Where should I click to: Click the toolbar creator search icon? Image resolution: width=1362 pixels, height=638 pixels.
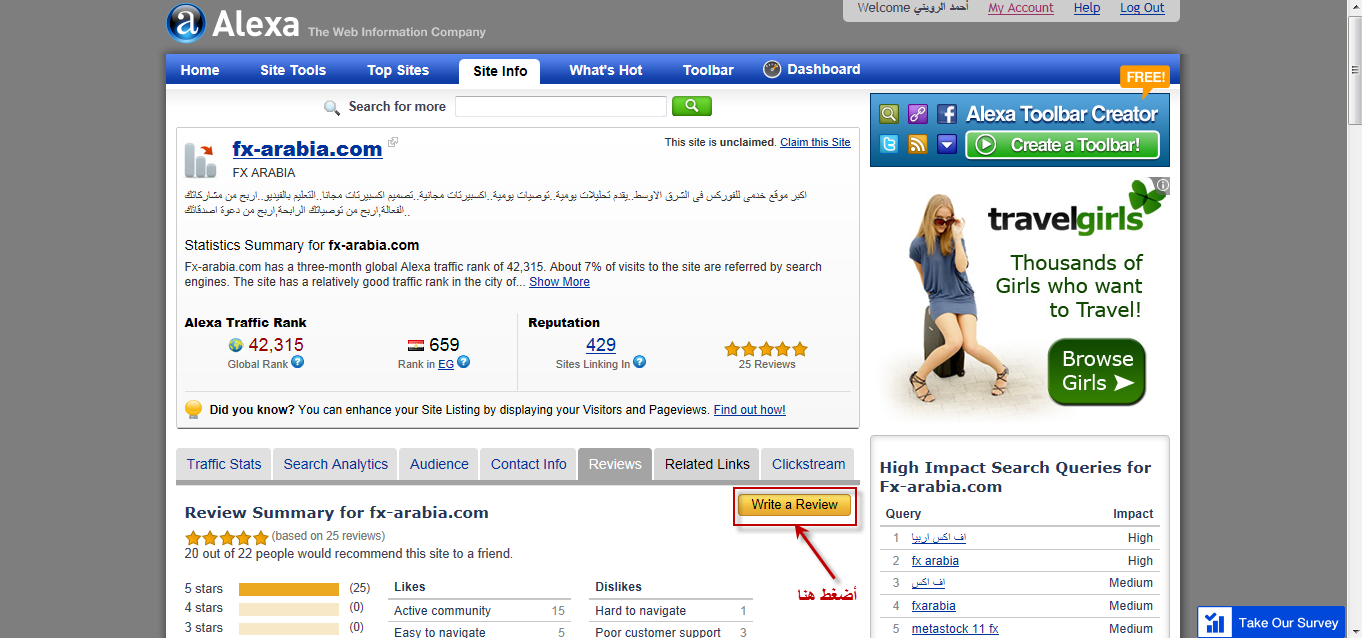tap(889, 114)
